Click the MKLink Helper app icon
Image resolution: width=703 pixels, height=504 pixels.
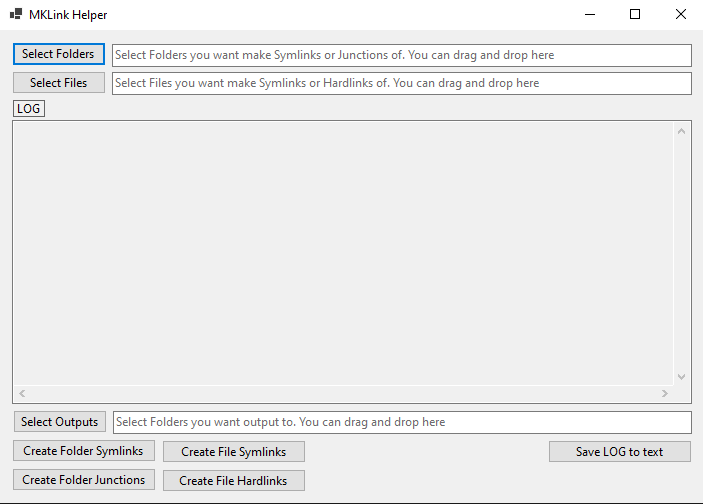[x=16, y=14]
